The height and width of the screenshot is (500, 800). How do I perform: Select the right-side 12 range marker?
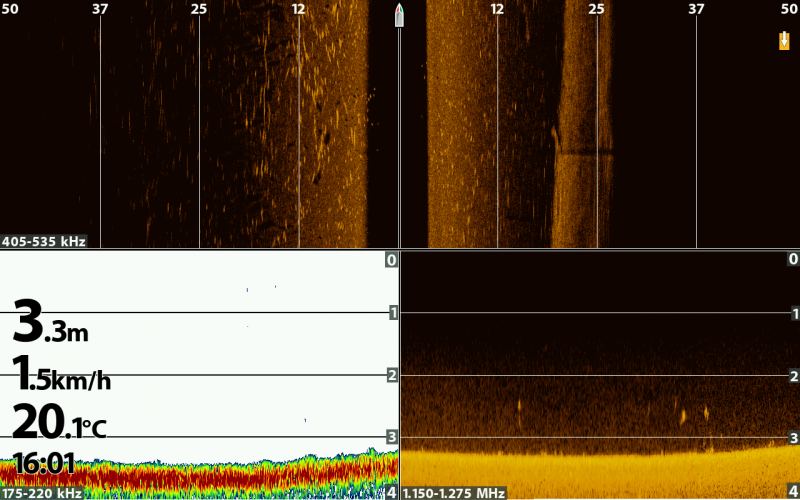(x=497, y=9)
